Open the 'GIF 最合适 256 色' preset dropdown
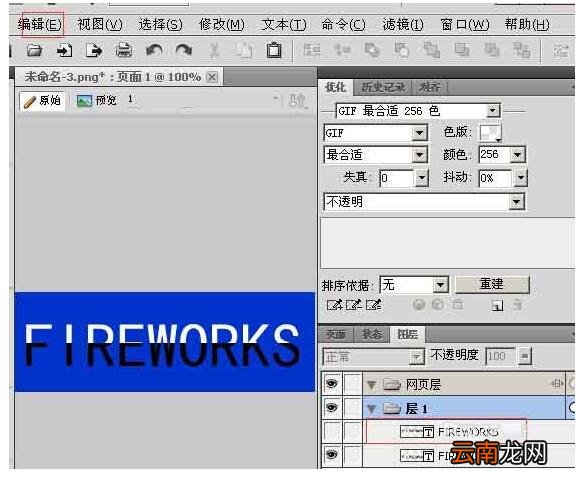Image resolution: width=584 pixels, height=481 pixels. pos(492,111)
